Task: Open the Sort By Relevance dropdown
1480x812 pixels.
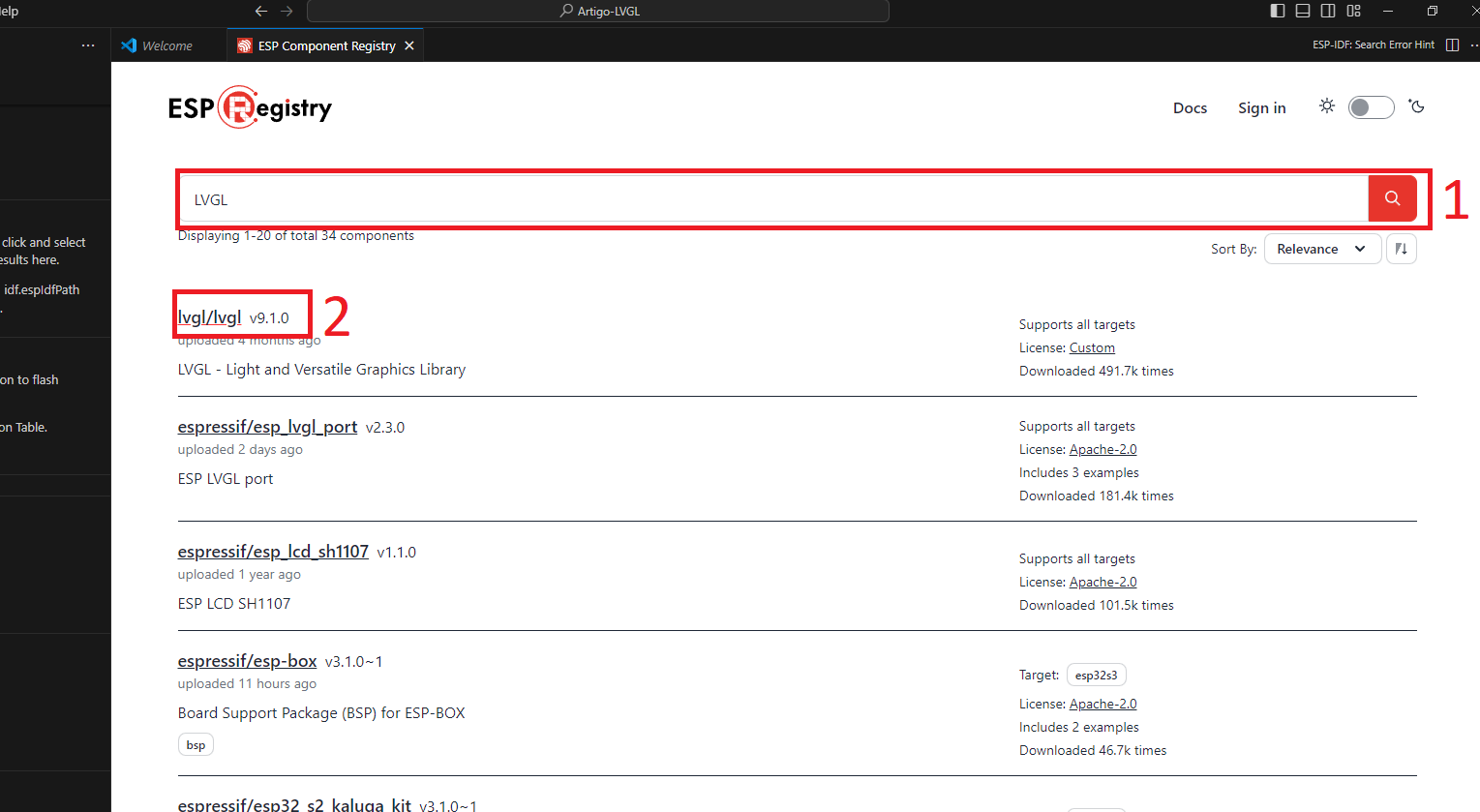Action: [1322, 249]
